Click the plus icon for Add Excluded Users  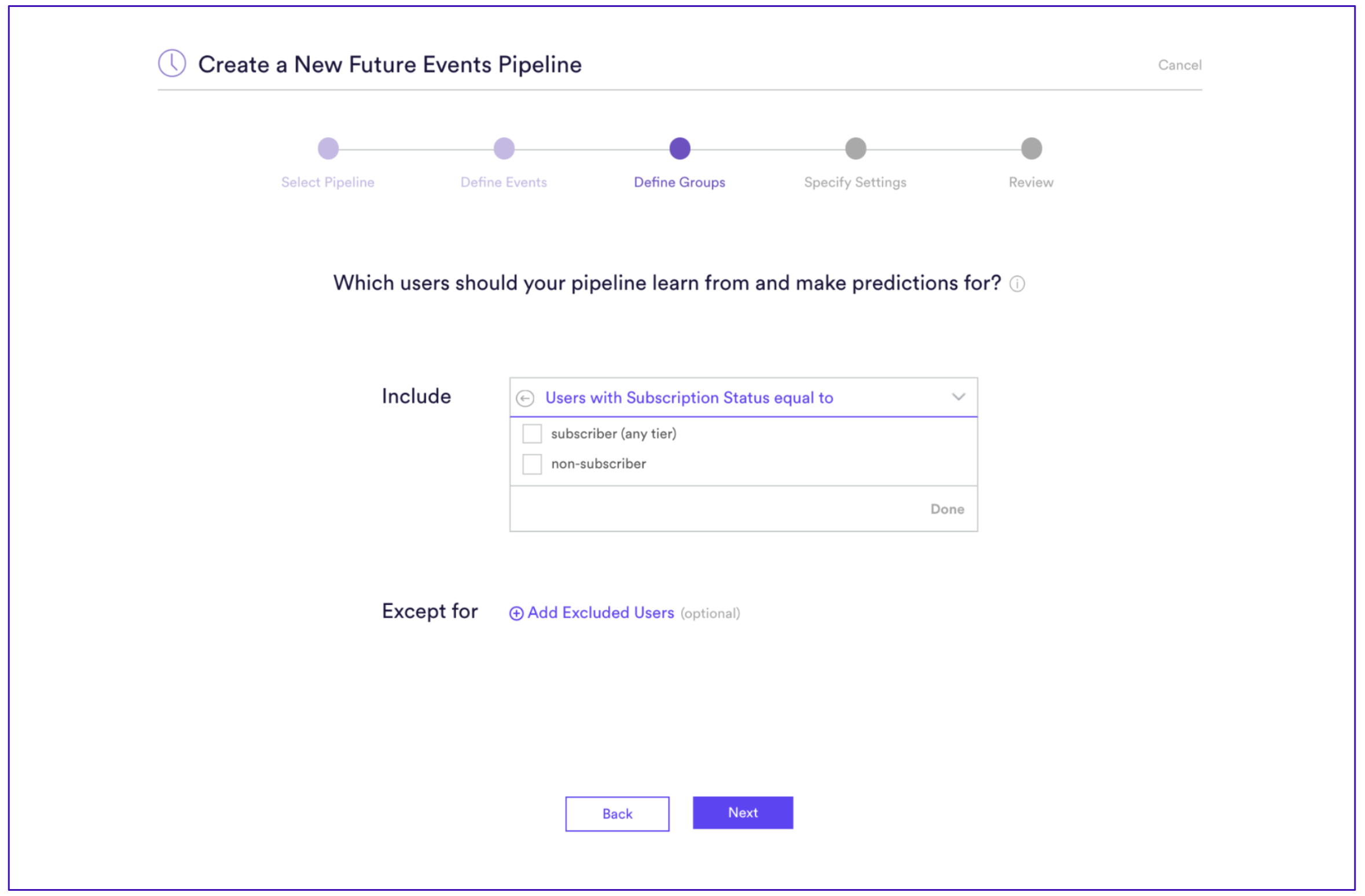[516, 613]
